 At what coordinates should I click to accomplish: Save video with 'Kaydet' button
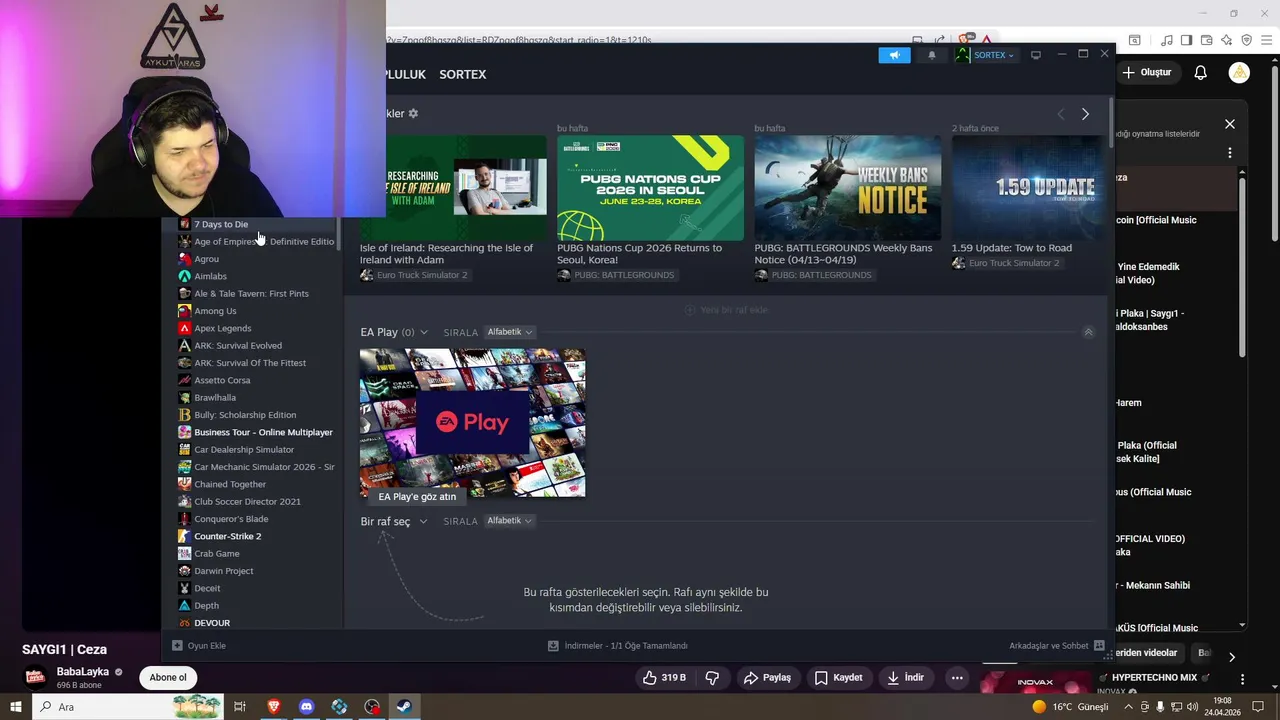838,678
